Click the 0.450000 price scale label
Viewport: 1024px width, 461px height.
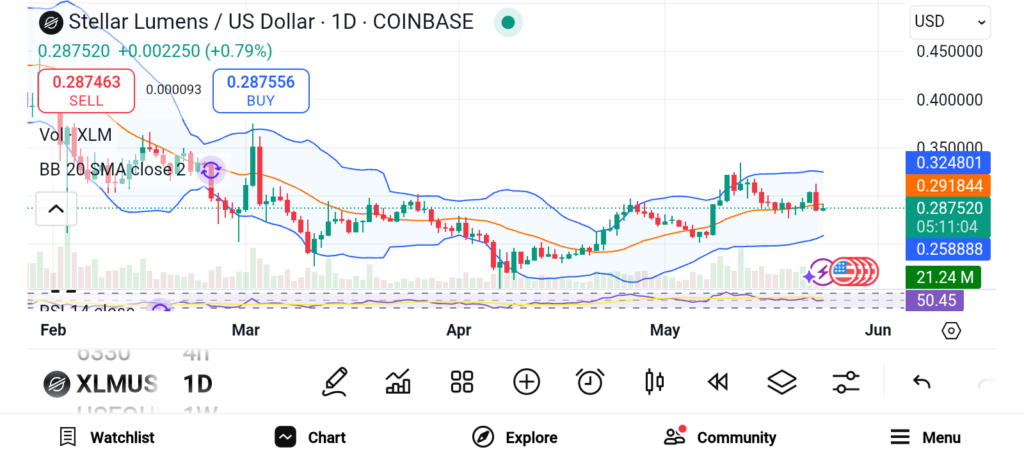tap(950, 52)
